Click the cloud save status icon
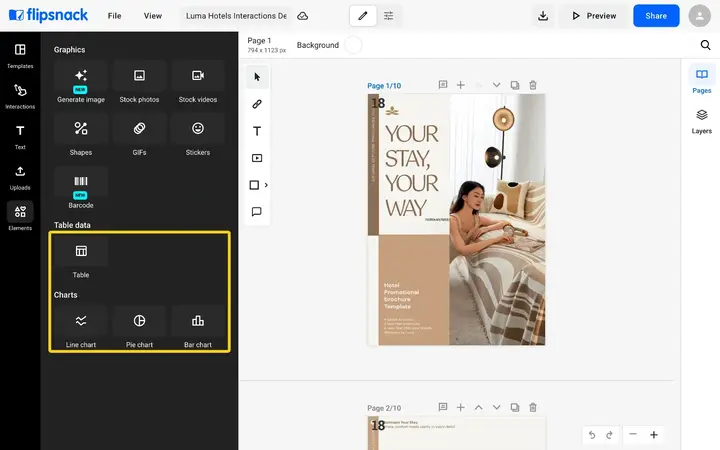Viewport: 720px width, 450px height. click(x=303, y=16)
